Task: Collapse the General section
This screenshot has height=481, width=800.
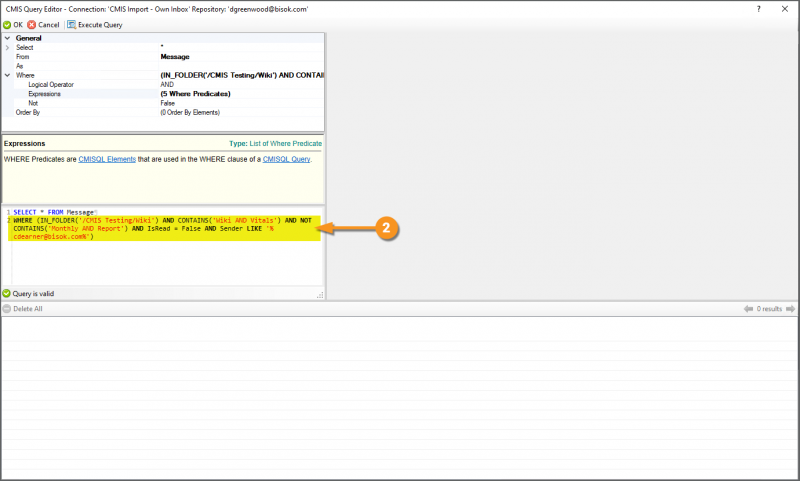Action: coord(7,38)
